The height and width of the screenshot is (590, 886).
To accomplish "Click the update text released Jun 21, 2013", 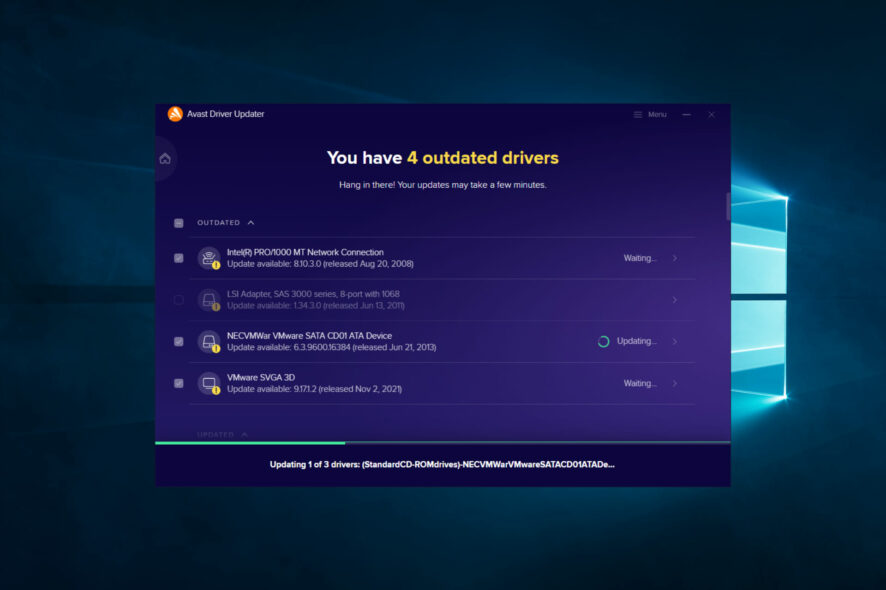I will pos(332,348).
